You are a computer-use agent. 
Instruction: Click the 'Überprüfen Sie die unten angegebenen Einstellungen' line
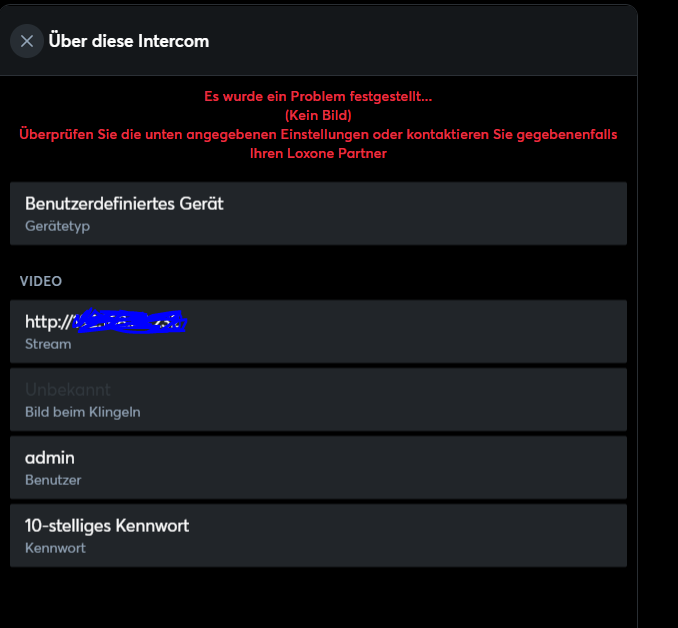[x=318, y=134]
